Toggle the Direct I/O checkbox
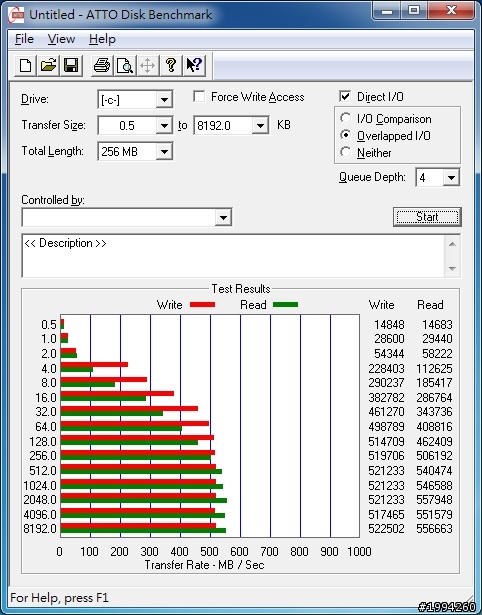This screenshot has height=615, width=482. coord(345,96)
